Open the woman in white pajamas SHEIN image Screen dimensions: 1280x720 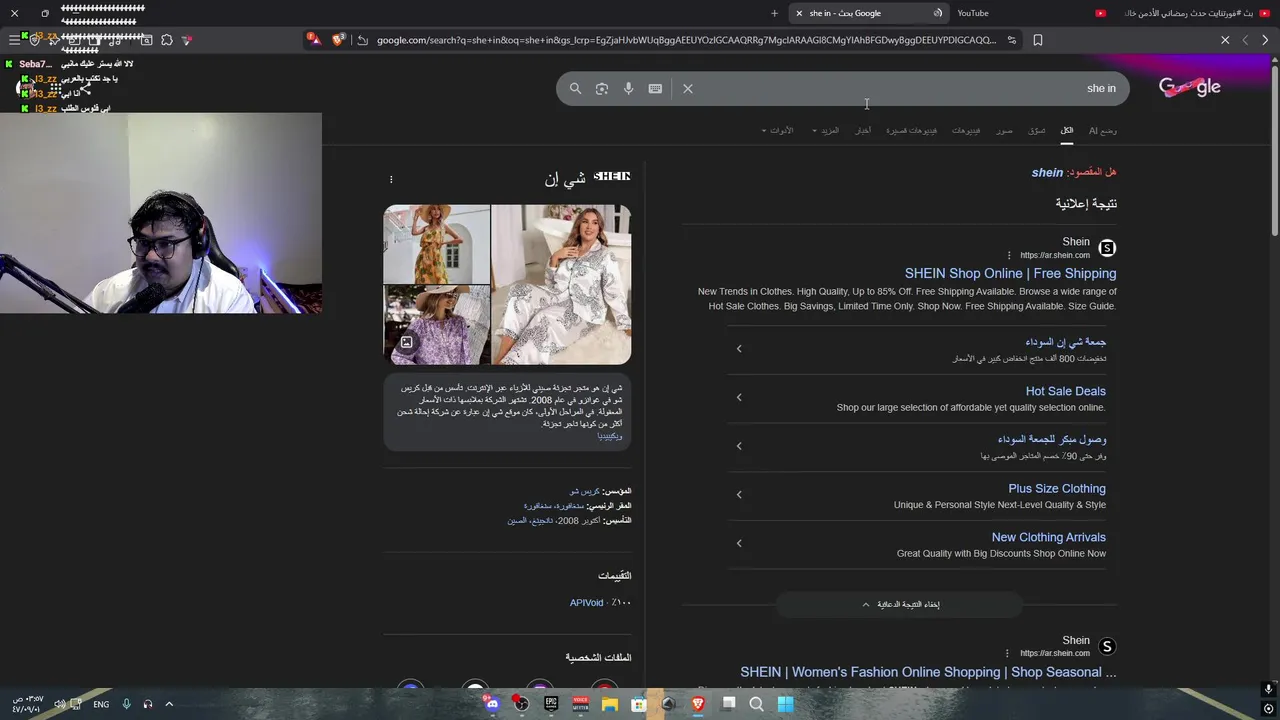561,285
